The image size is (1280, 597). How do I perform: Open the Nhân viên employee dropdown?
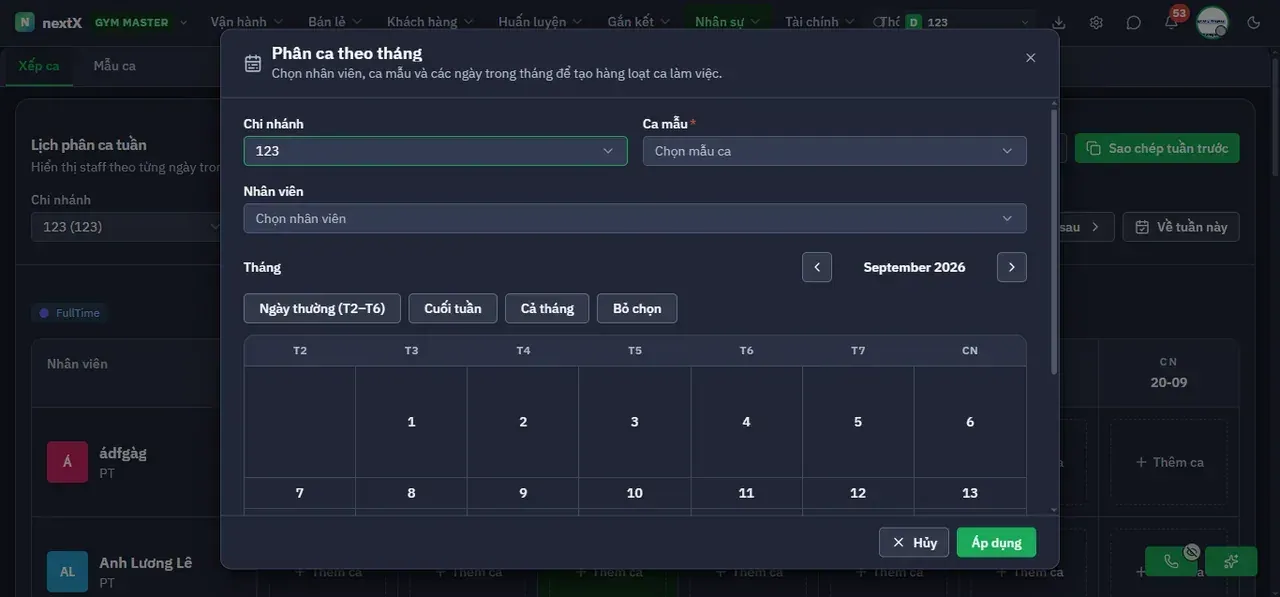tap(635, 218)
